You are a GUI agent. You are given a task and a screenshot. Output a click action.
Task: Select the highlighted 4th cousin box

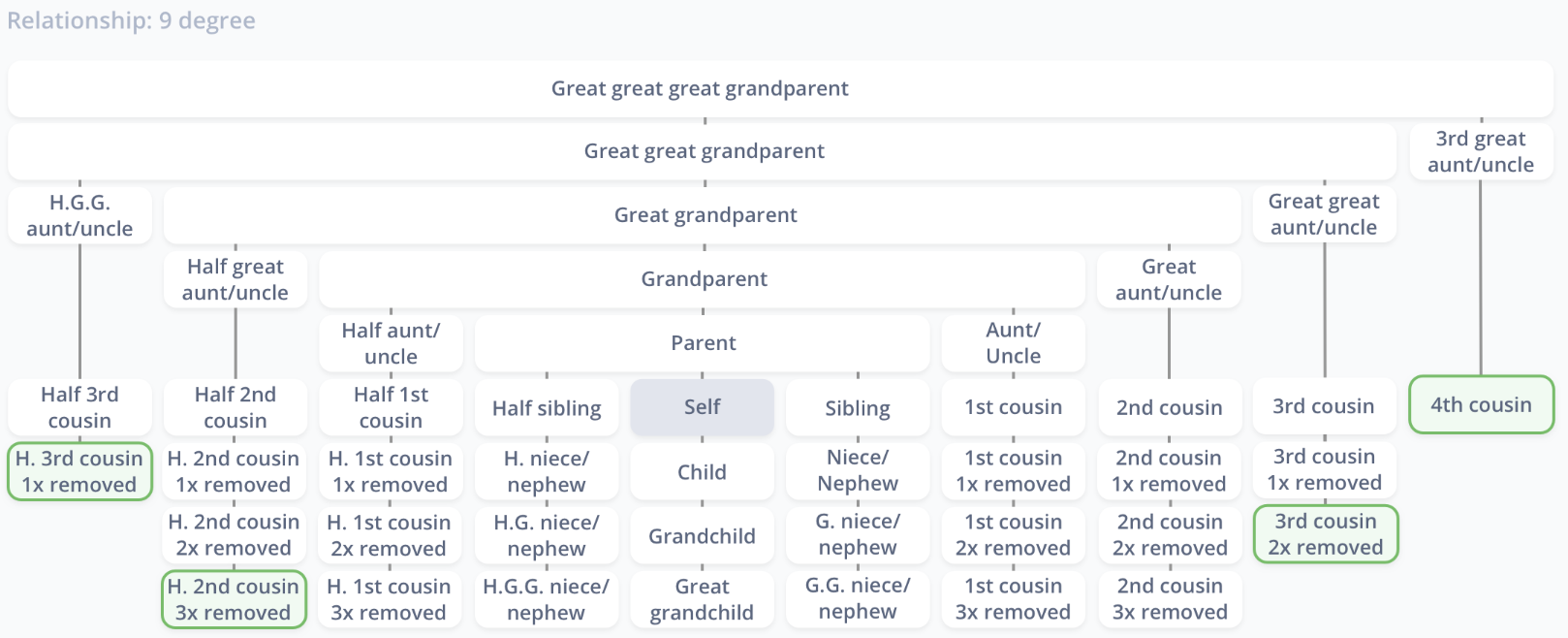pyautogui.click(x=1481, y=404)
